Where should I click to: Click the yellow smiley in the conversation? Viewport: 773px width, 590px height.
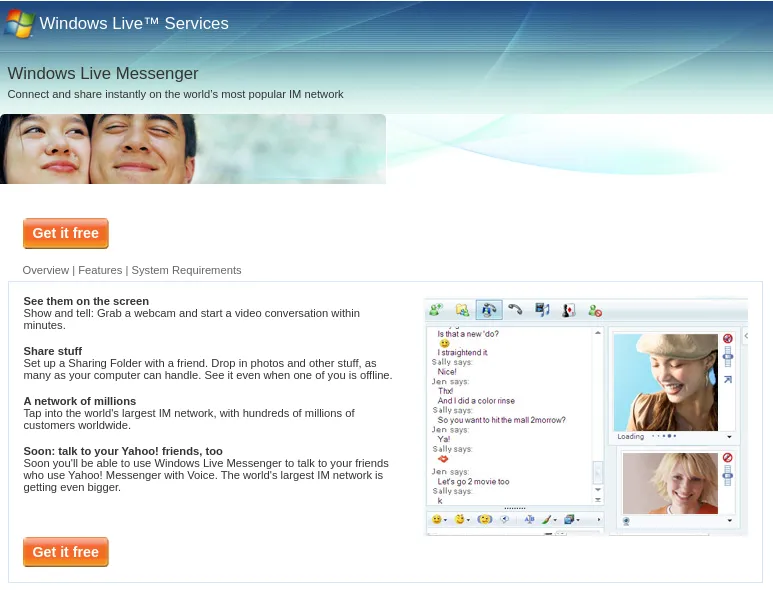445,343
